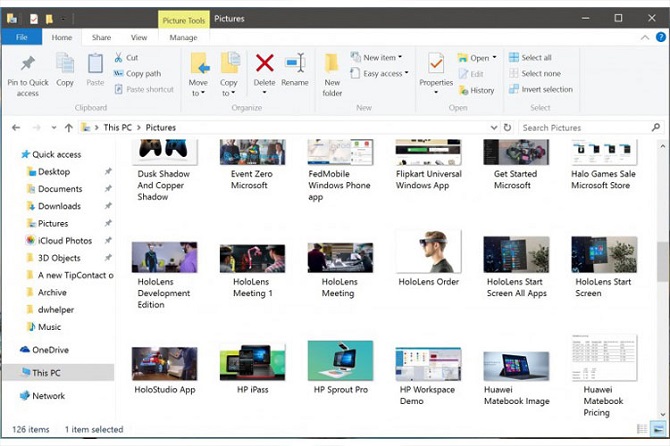
Task: Click the Edit icon in Open group
Action: 463,73
